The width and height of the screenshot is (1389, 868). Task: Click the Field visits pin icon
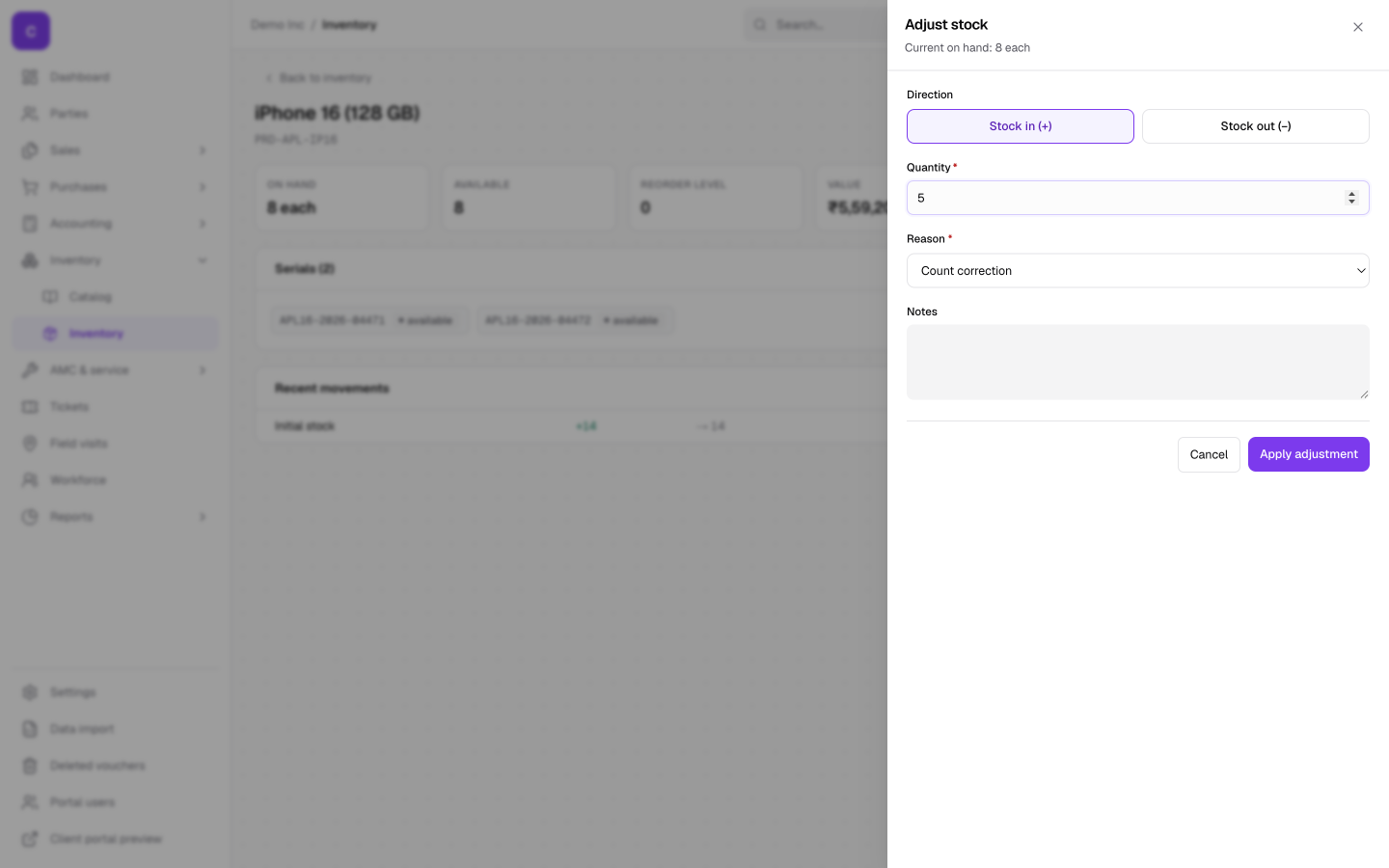pyautogui.click(x=30, y=444)
